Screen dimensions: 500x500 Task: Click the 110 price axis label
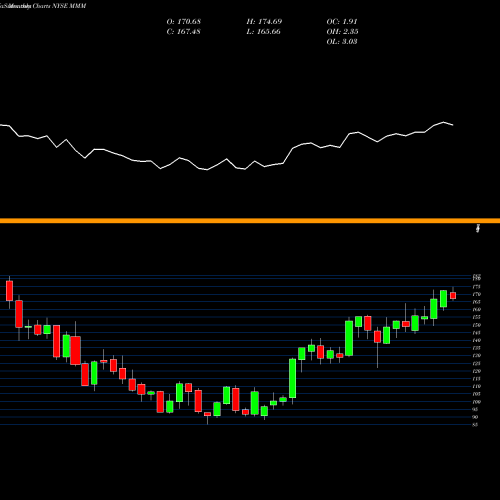477,386
